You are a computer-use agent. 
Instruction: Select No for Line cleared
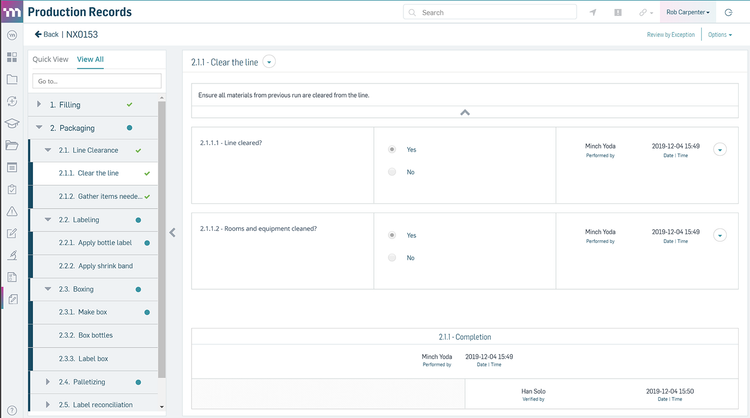pyautogui.click(x=391, y=172)
